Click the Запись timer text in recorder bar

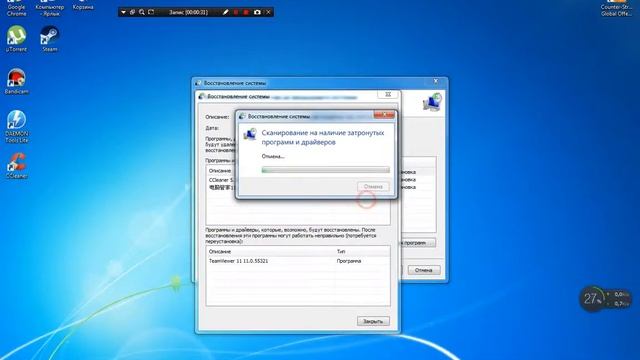tap(188, 12)
